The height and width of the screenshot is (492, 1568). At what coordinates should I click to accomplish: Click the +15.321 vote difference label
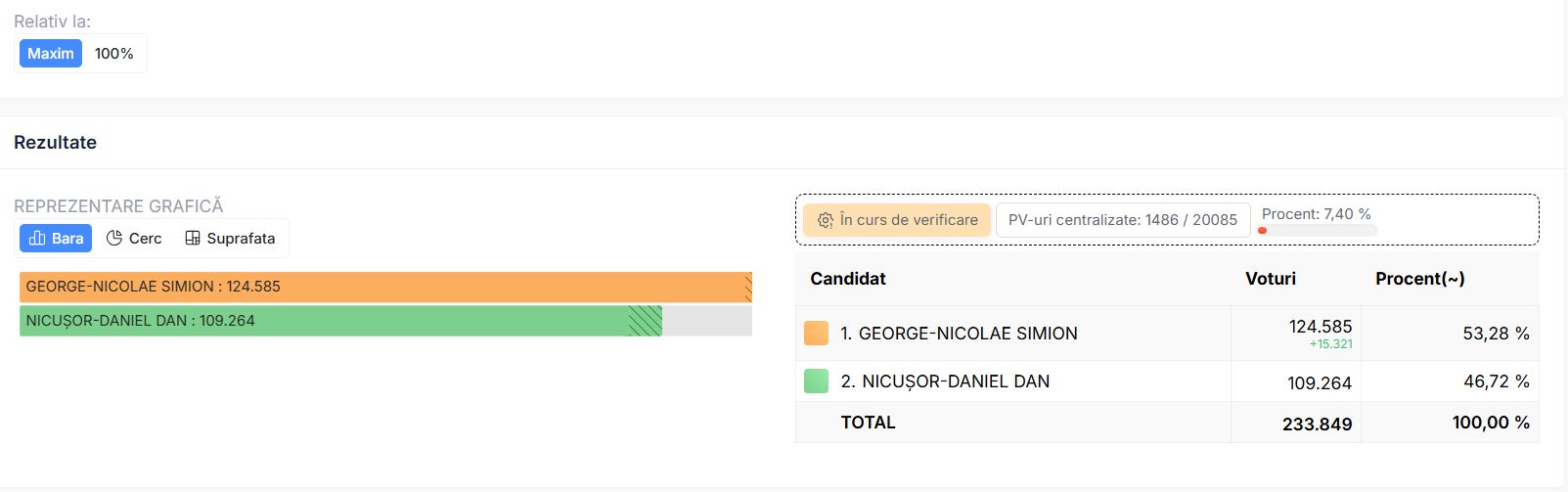click(1331, 344)
